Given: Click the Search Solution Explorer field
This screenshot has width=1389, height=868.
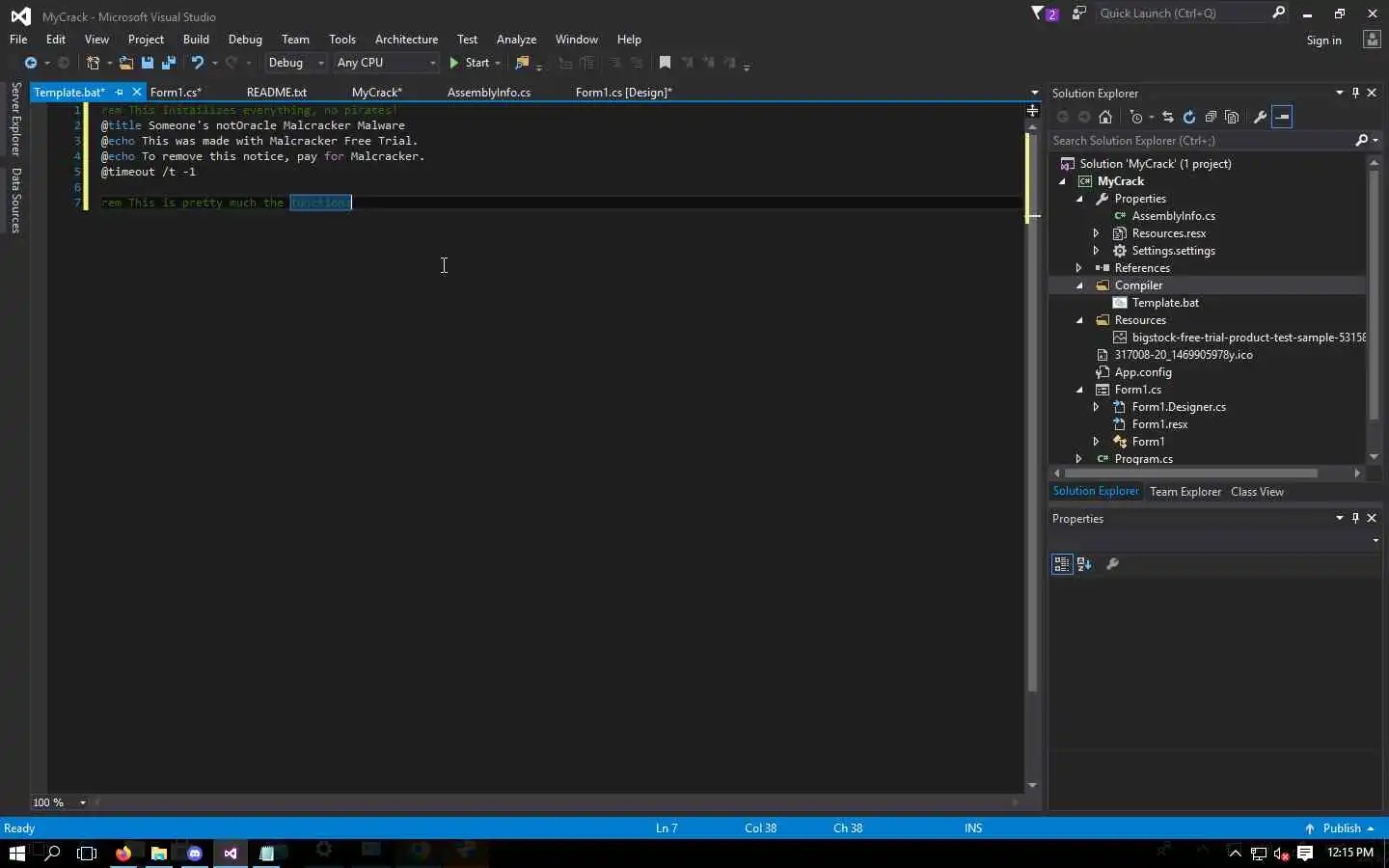Looking at the screenshot, I should click(x=1201, y=141).
